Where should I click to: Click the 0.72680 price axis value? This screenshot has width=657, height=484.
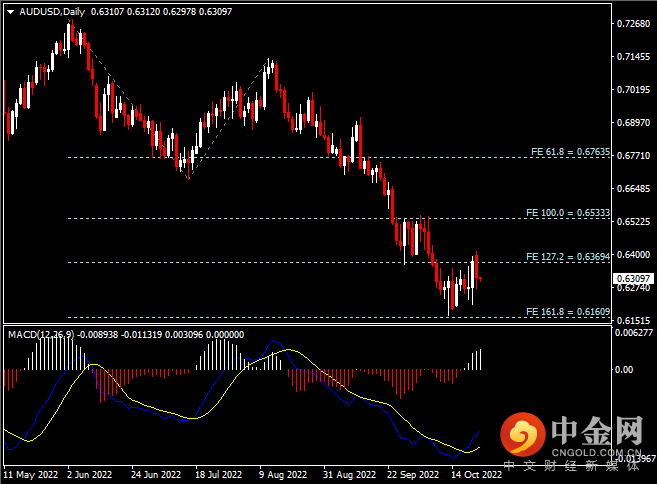pos(634,23)
